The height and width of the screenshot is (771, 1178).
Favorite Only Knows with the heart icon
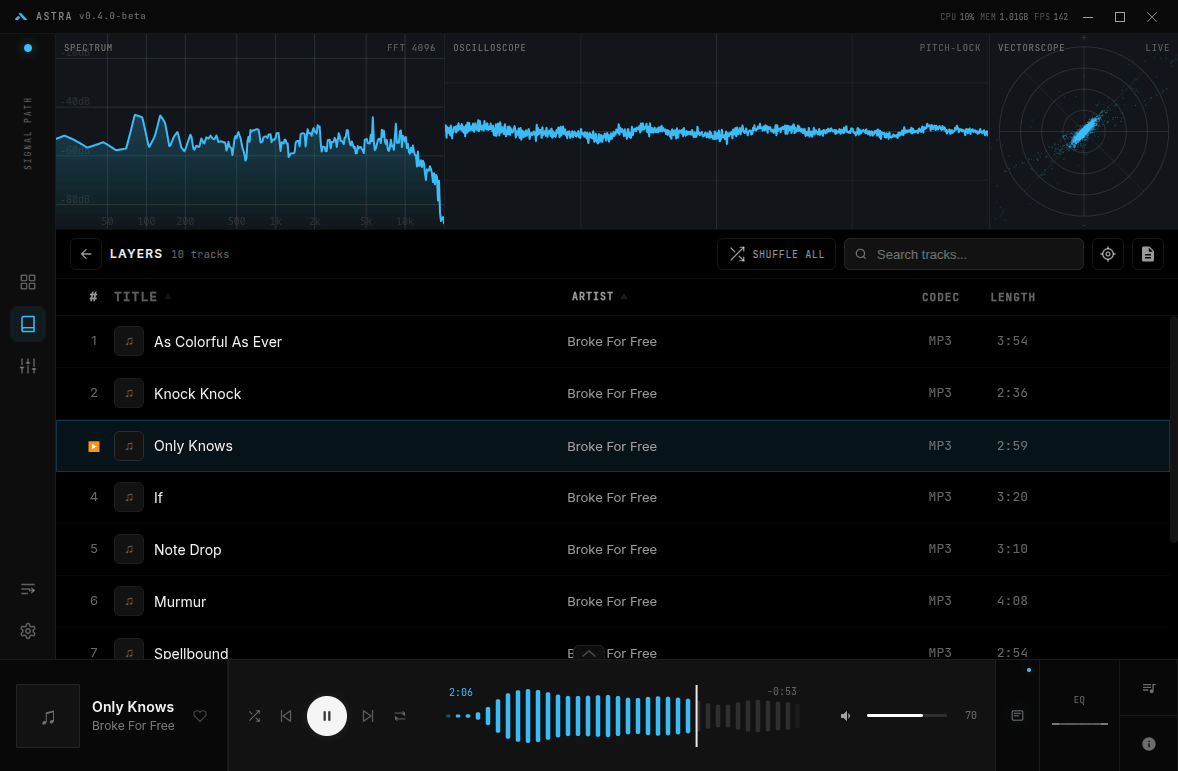coord(200,716)
